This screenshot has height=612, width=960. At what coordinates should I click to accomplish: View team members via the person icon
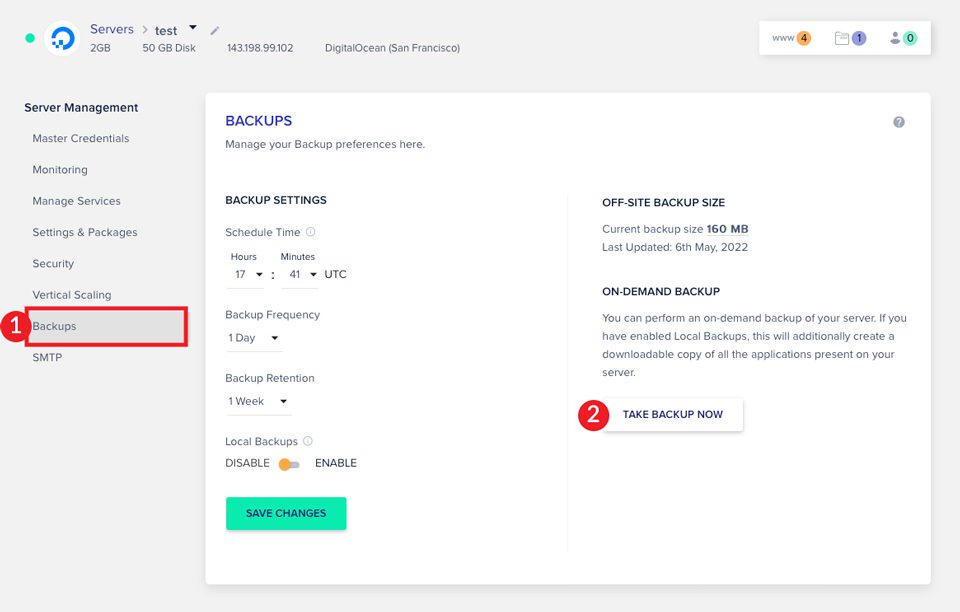tap(895, 37)
